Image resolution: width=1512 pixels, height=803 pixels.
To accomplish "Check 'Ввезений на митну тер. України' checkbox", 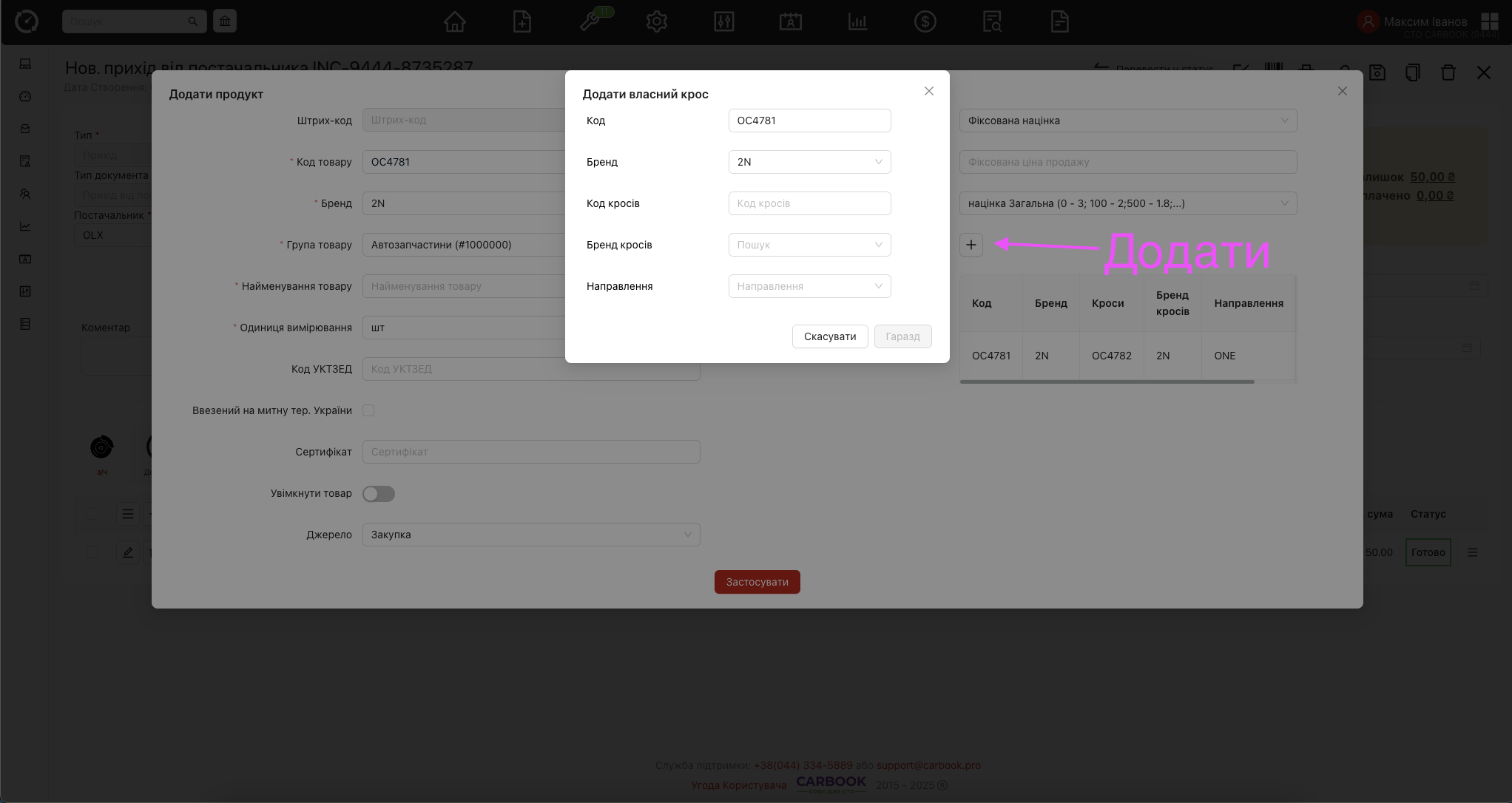I will [x=368, y=410].
